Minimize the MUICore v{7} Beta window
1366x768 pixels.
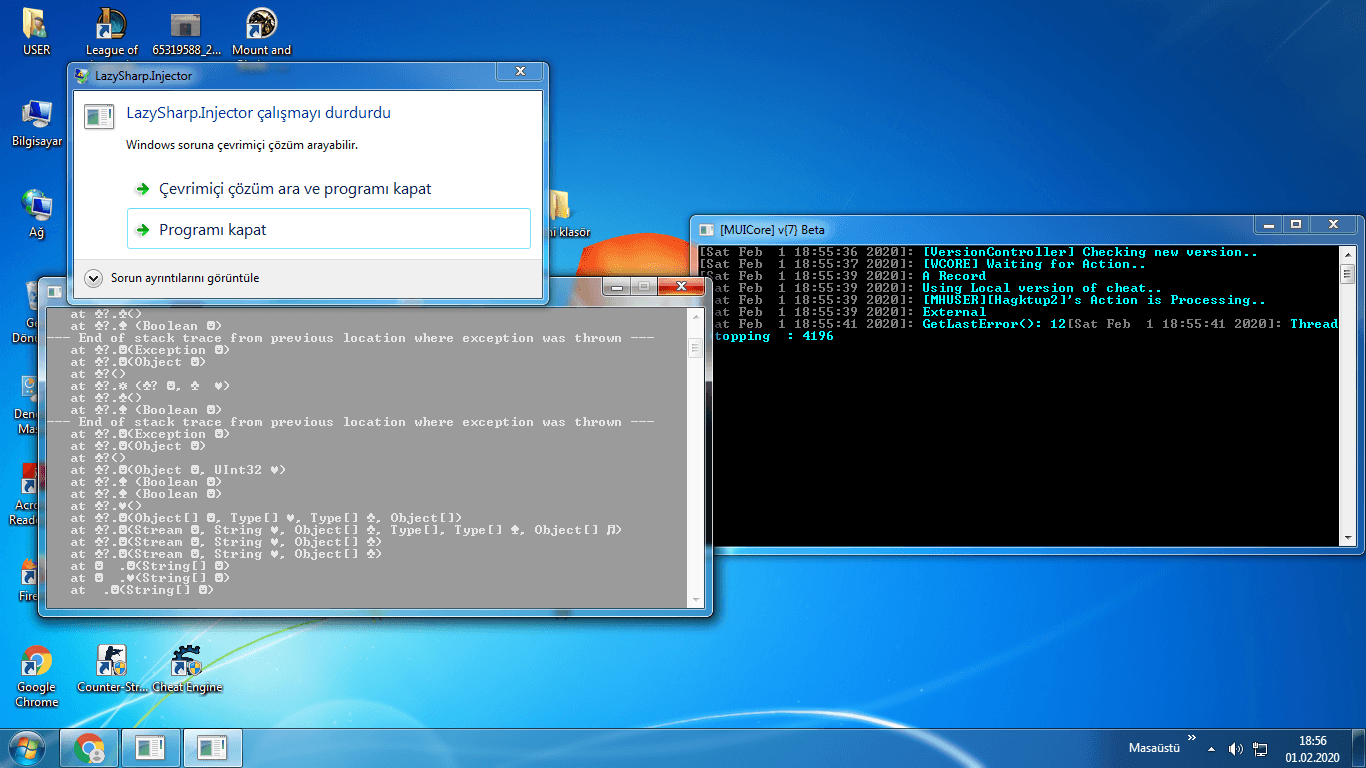(x=1269, y=225)
